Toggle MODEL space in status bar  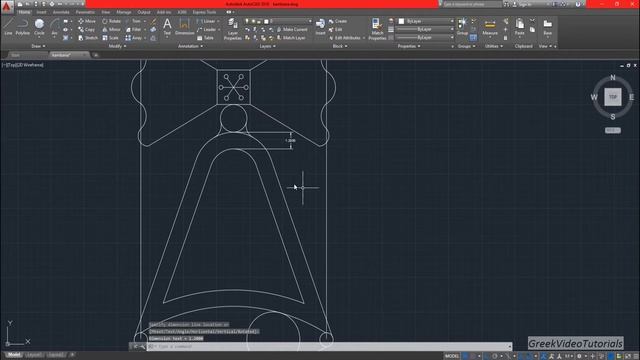[451, 356]
